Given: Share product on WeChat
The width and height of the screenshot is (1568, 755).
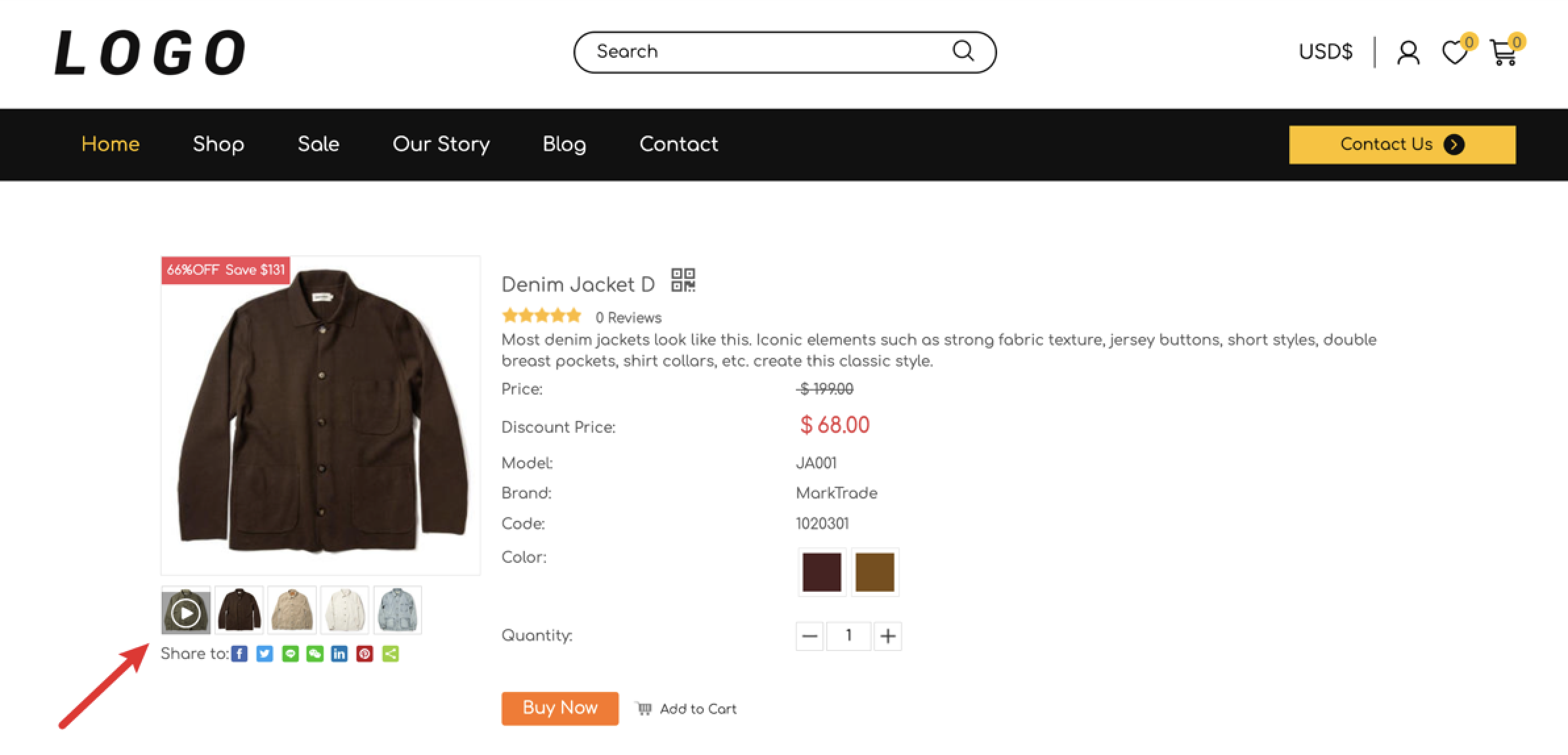Looking at the screenshot, I should (315, 654).
